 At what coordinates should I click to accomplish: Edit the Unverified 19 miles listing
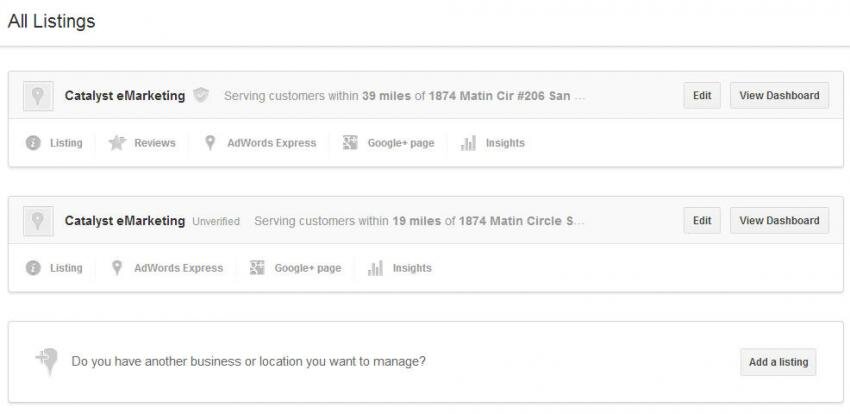(702, 221)
